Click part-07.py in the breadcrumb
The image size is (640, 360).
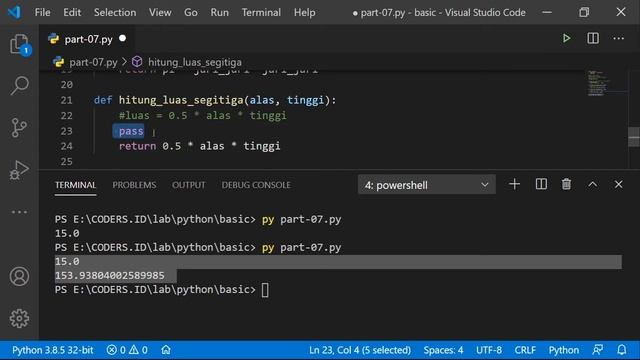[93, 62]
